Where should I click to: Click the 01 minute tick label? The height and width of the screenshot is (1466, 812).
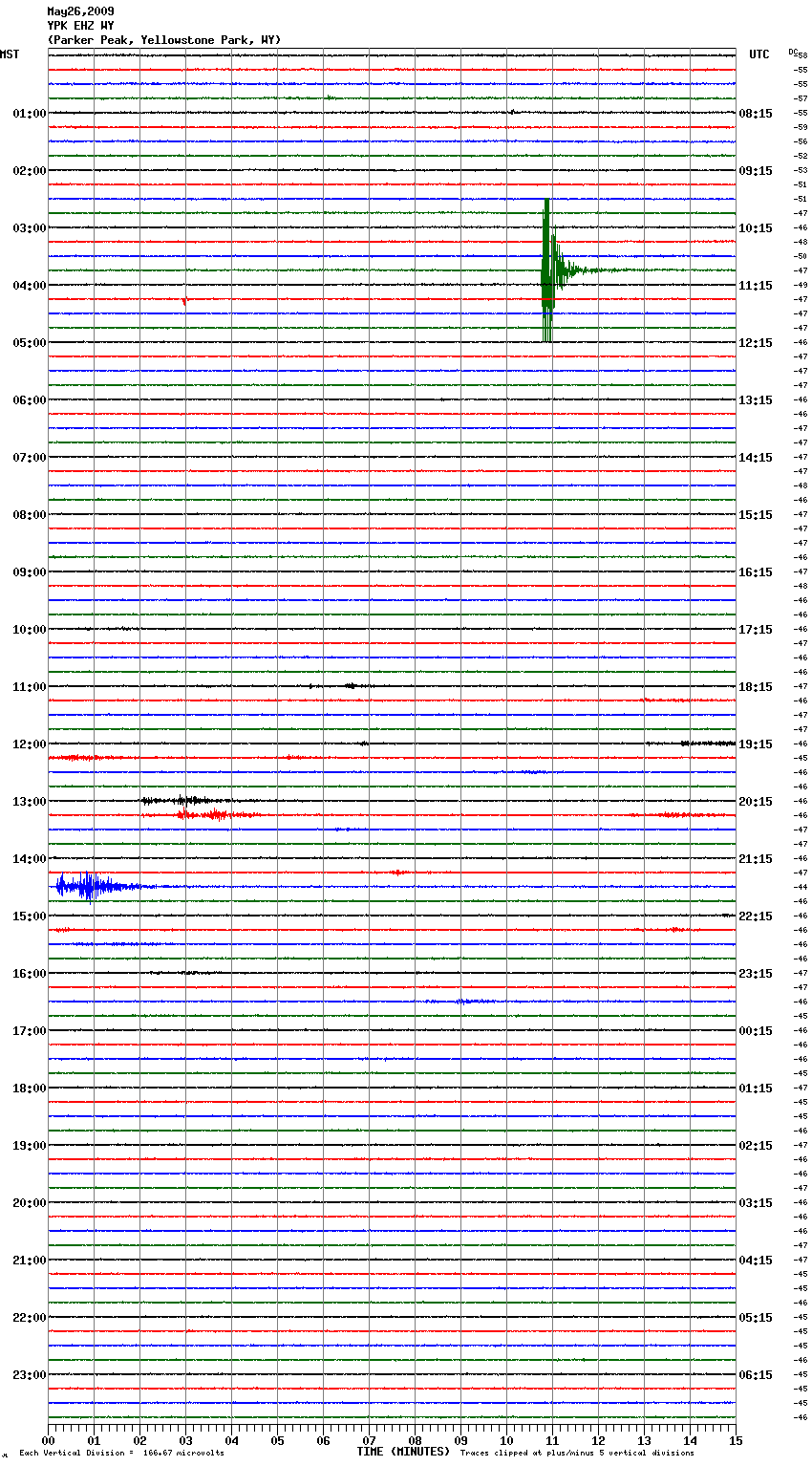94,1440
